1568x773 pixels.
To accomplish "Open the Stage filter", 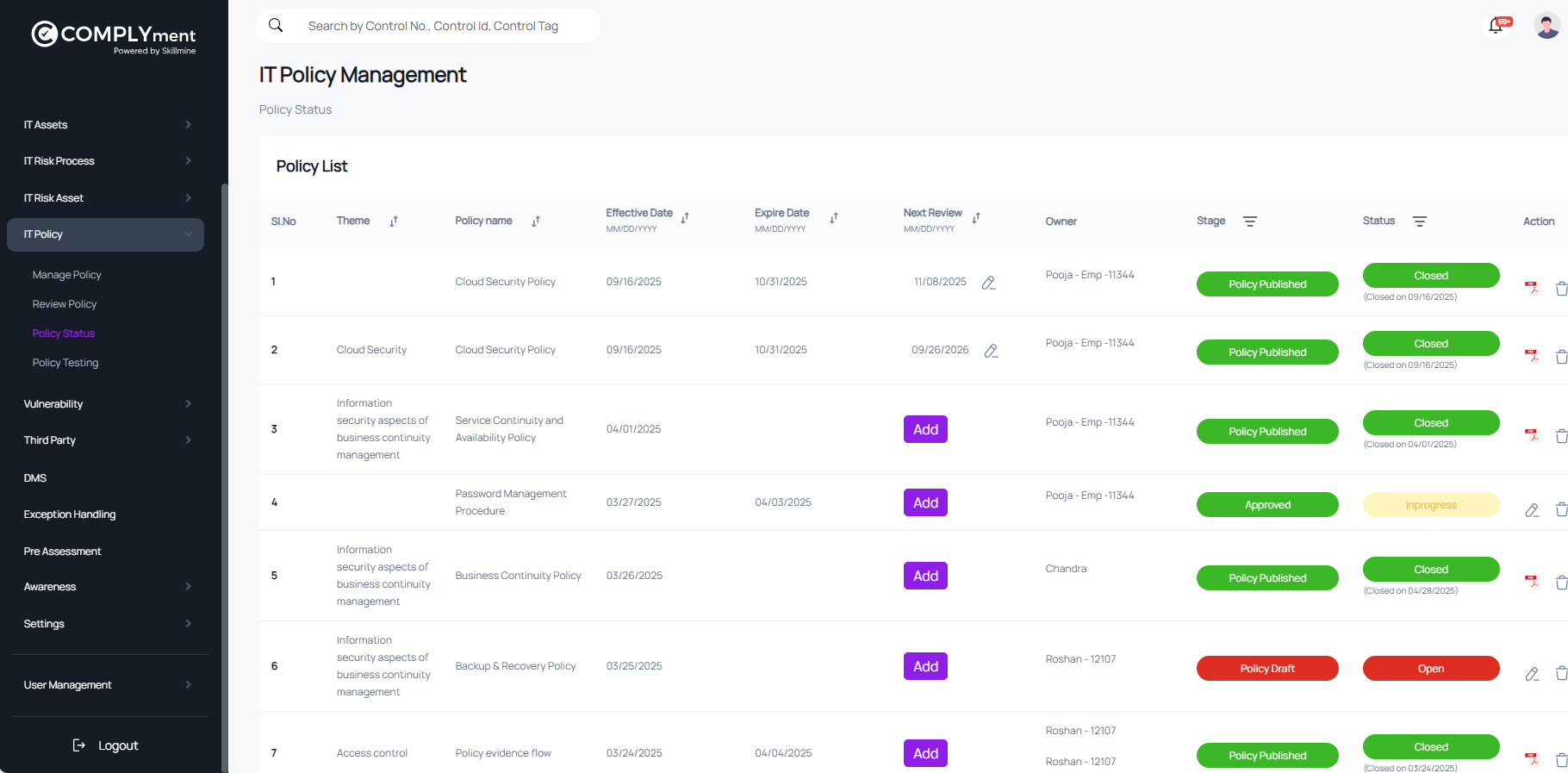I will coord(1250,221).
